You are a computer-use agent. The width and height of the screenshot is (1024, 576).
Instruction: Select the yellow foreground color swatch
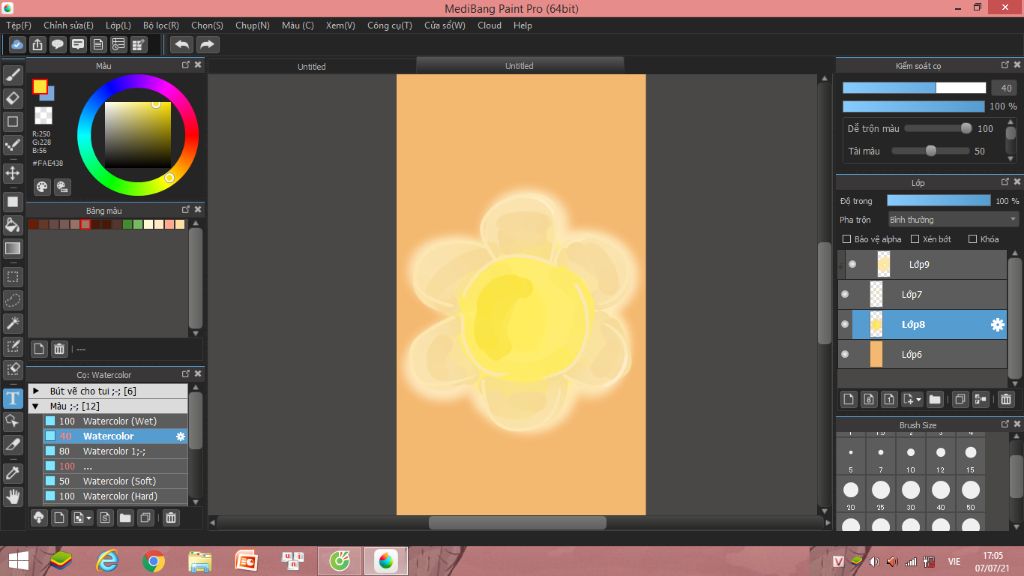(40, 86)
